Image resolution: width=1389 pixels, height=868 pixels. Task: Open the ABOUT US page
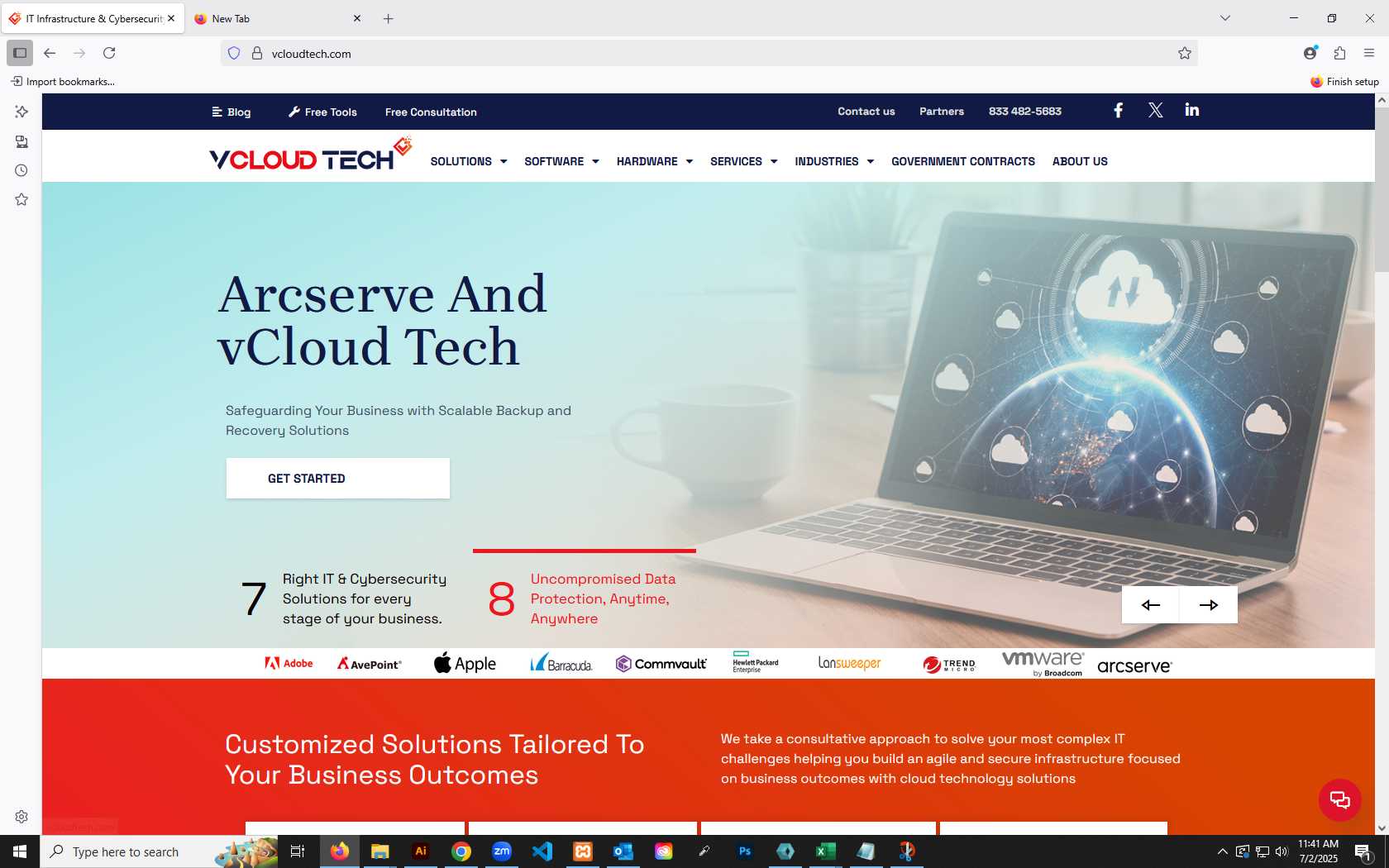click(x=1080, y=161)
